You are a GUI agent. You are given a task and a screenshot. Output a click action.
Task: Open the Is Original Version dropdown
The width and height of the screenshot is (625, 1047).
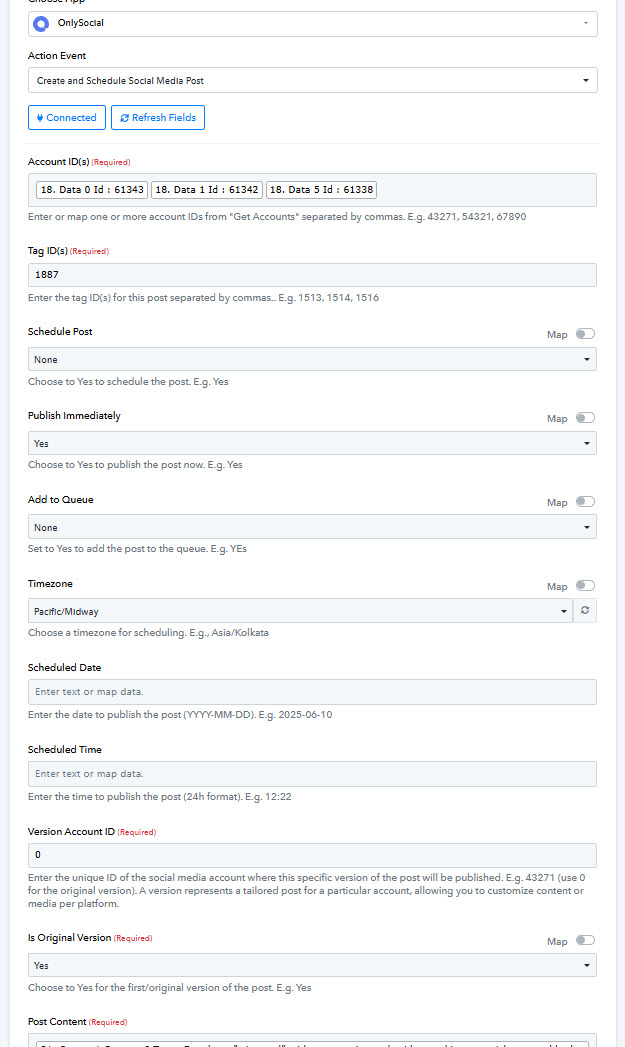click(x=312, y=966)
